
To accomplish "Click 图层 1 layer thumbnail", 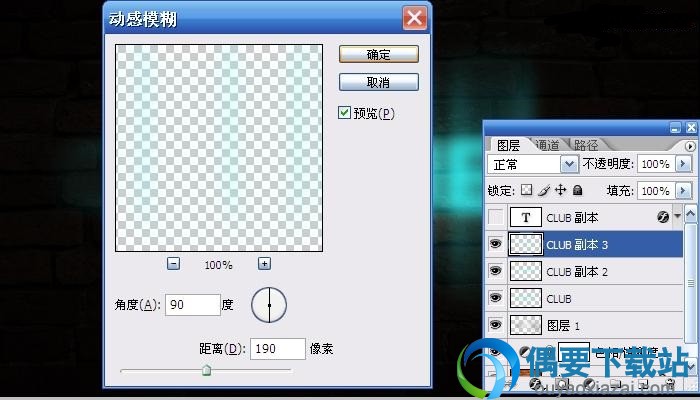I will click(x=526, y=325).
